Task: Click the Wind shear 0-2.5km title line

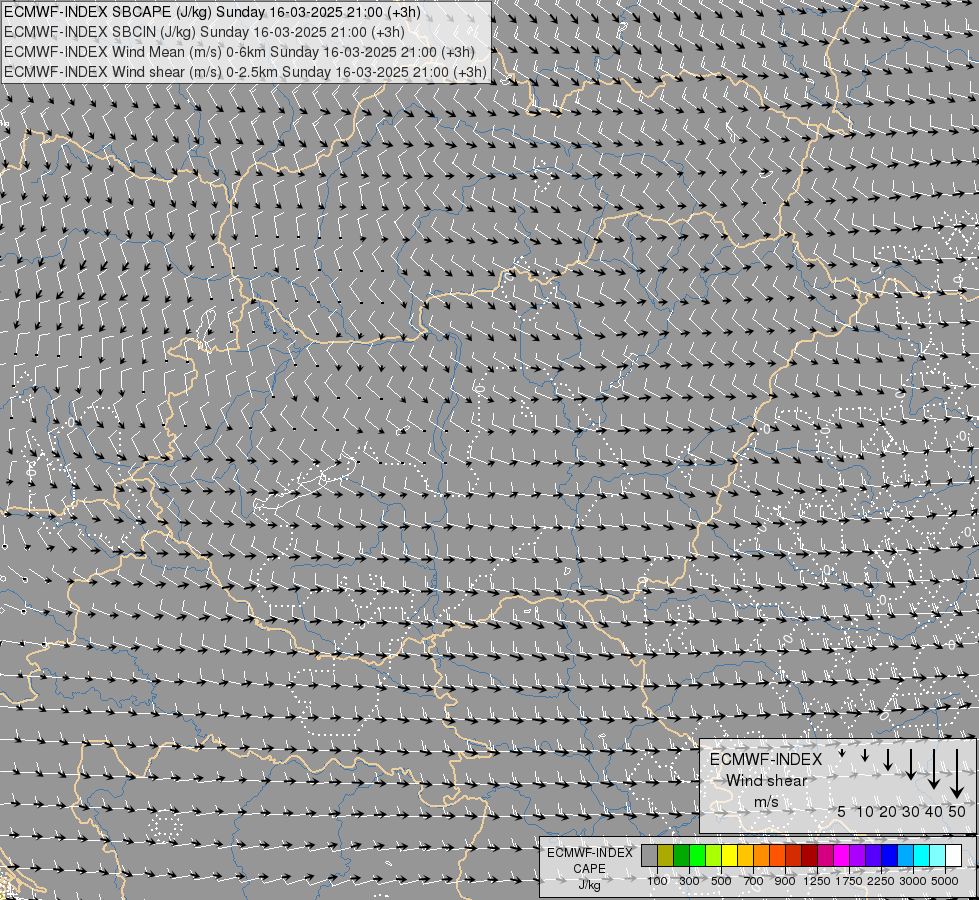Action: (245, 72)
